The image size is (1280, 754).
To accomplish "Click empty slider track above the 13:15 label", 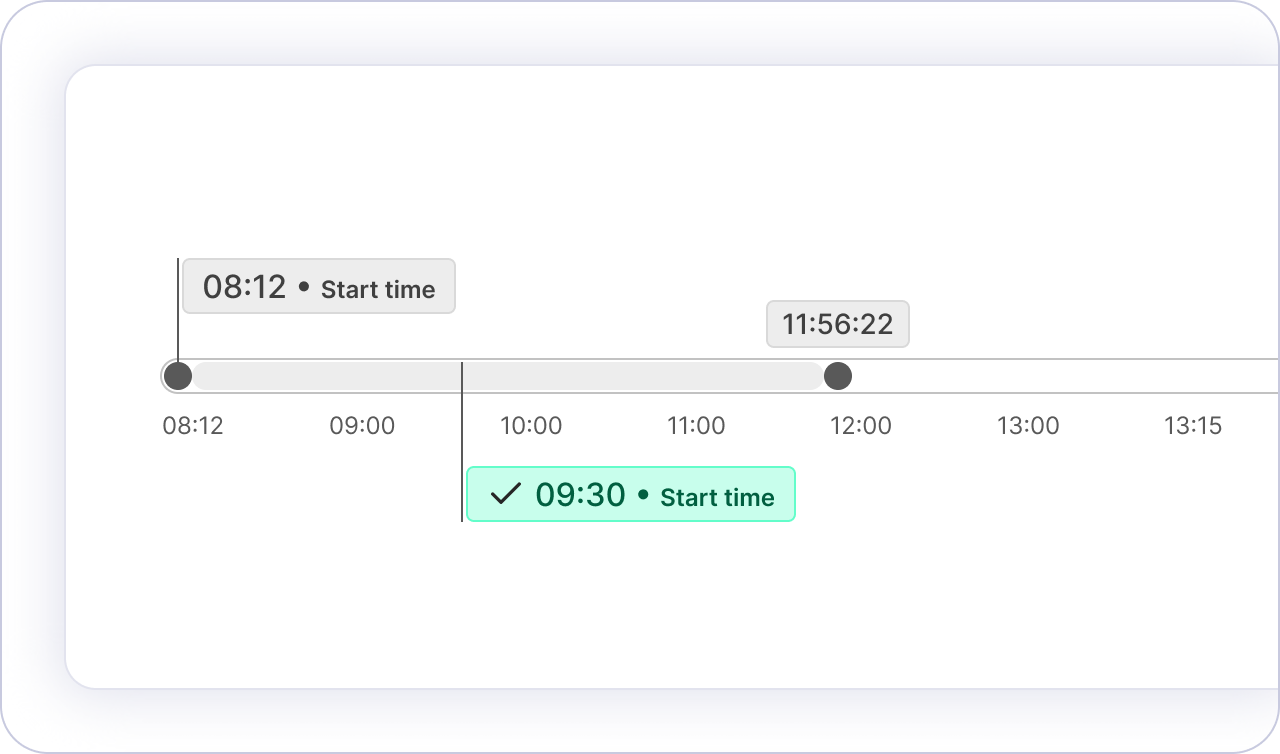I will pyautogui.click(x=1193, y=376).
